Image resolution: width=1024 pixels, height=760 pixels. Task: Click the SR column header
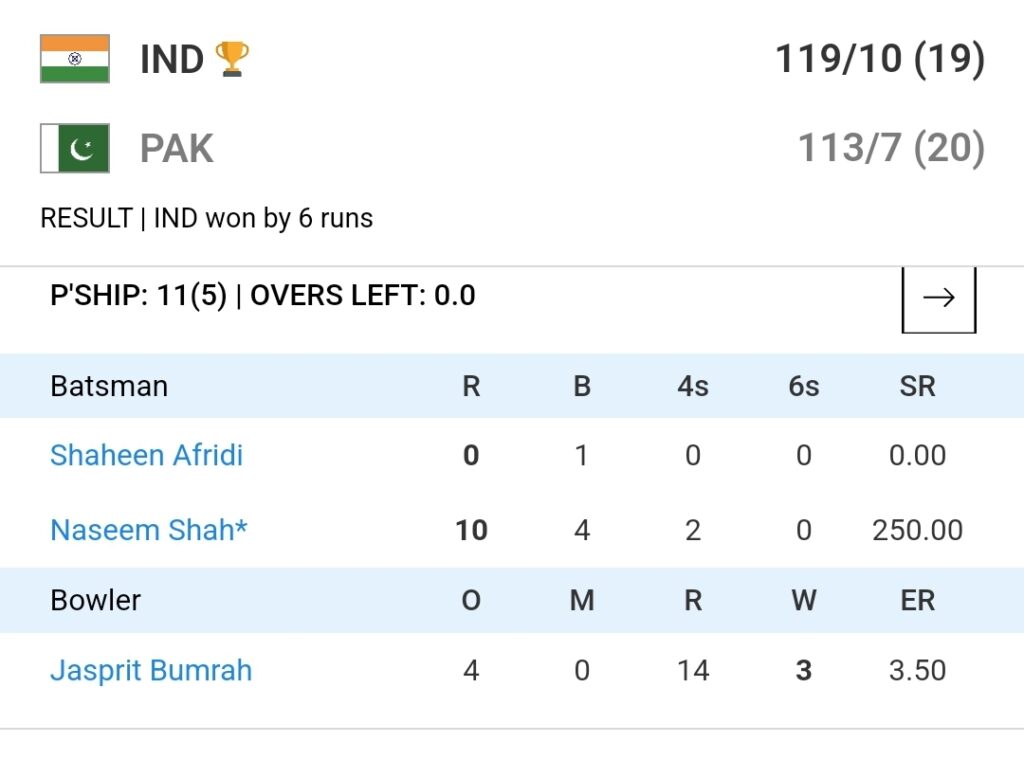click(917, 386)
